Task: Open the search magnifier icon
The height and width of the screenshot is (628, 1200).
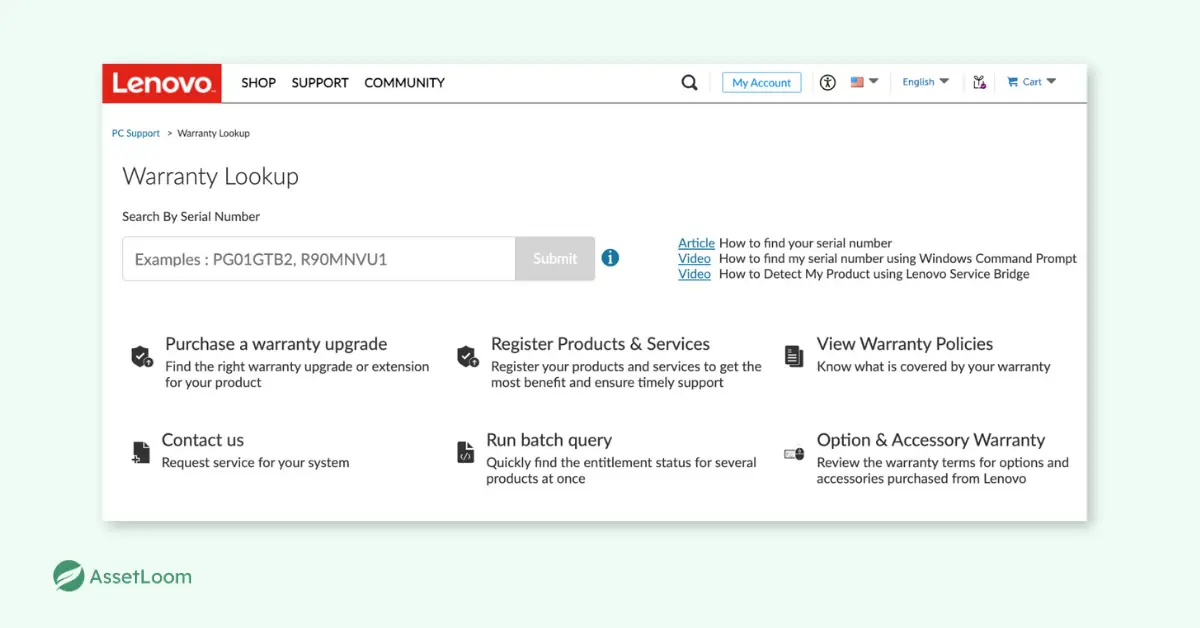Action: pyautogui.click(x=689, y=83)
